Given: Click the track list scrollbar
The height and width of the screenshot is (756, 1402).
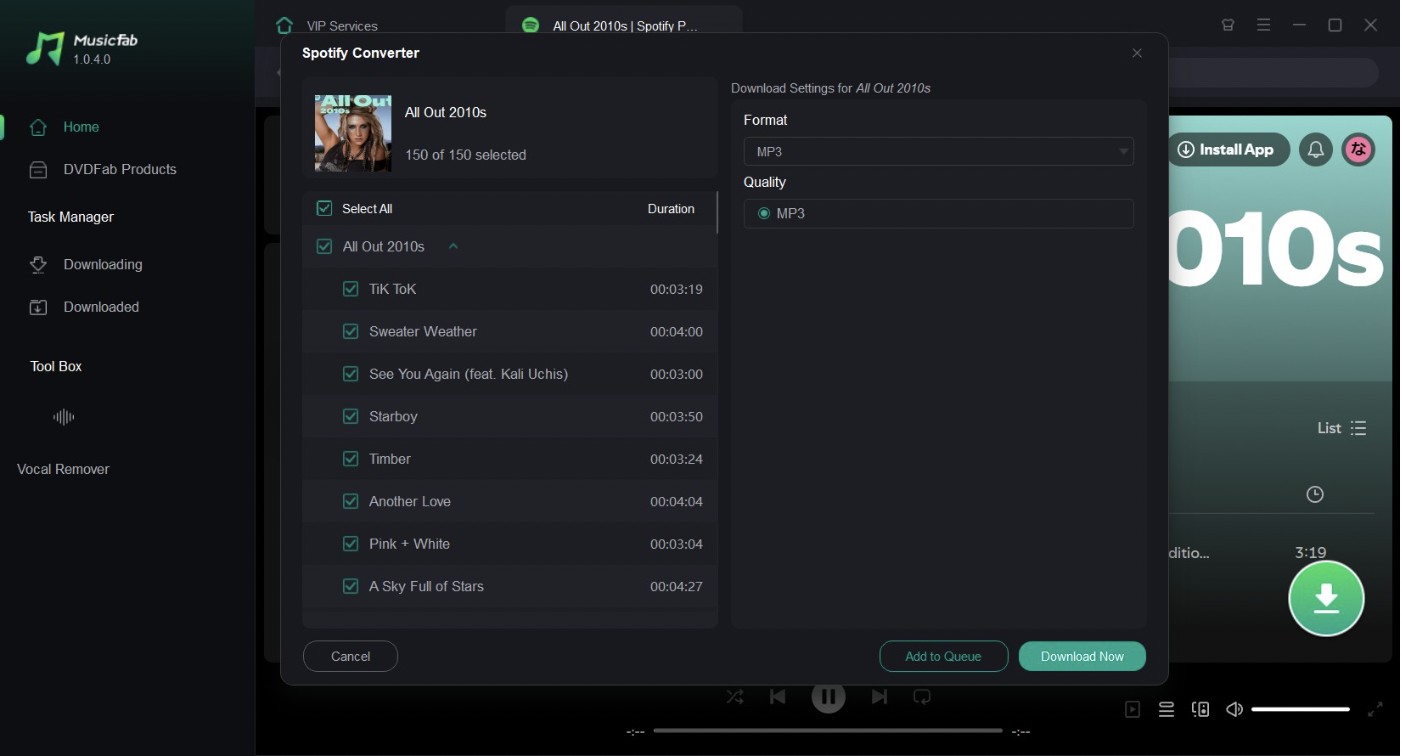Looking at the screenshot, I should tap(717, 212).
